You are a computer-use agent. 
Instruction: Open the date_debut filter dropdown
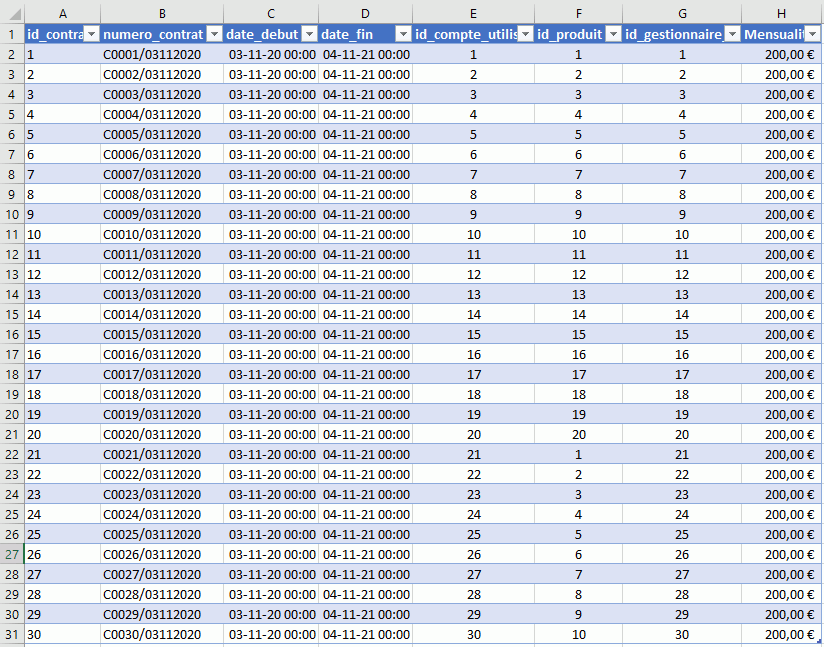(310, 35)
